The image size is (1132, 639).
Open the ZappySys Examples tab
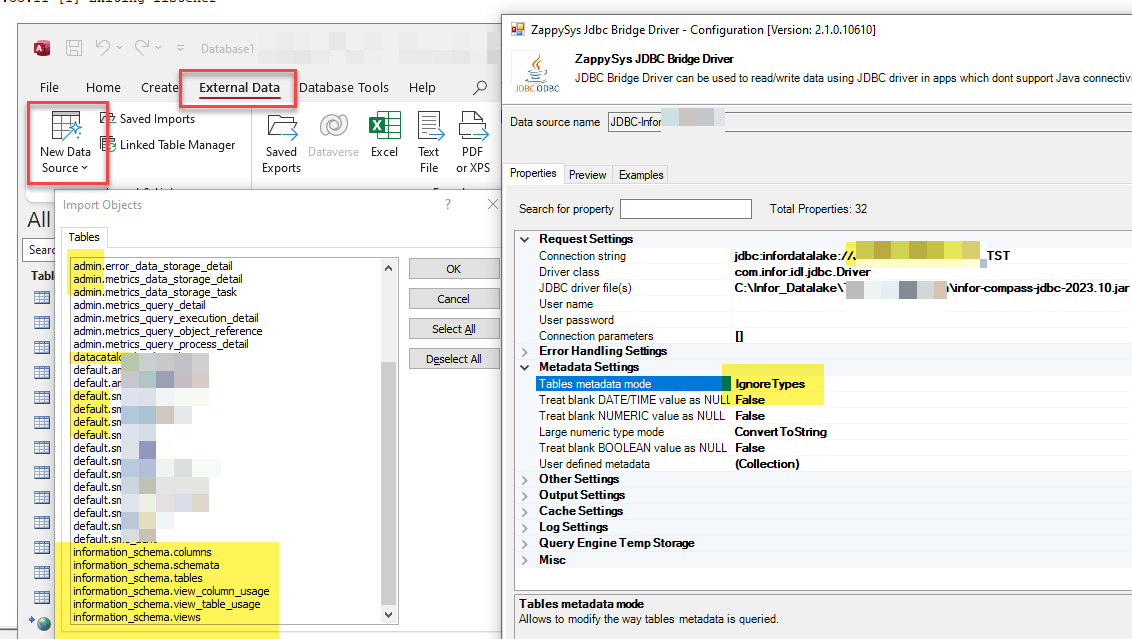641,175
